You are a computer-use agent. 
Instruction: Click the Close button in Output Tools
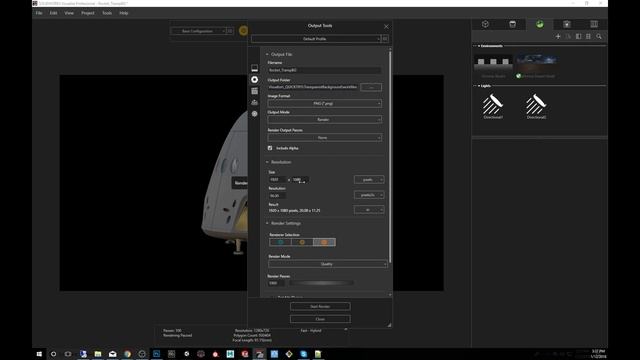tap(320, 319)
